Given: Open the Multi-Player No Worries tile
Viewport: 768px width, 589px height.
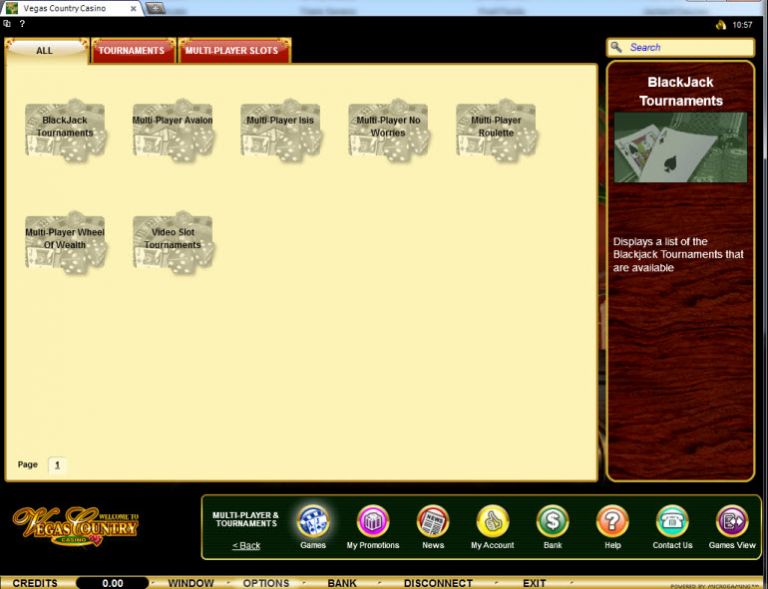Looking at the screenshot, I should 388,130.
